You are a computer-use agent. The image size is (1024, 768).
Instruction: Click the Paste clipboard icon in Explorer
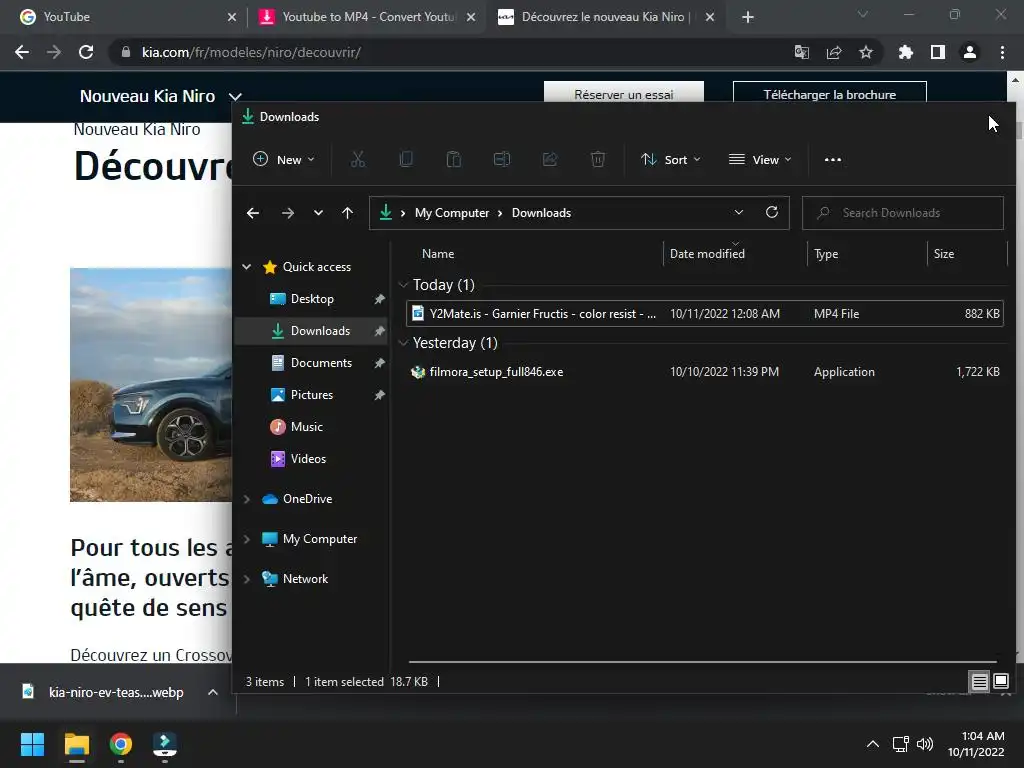[x=454, y=159]
